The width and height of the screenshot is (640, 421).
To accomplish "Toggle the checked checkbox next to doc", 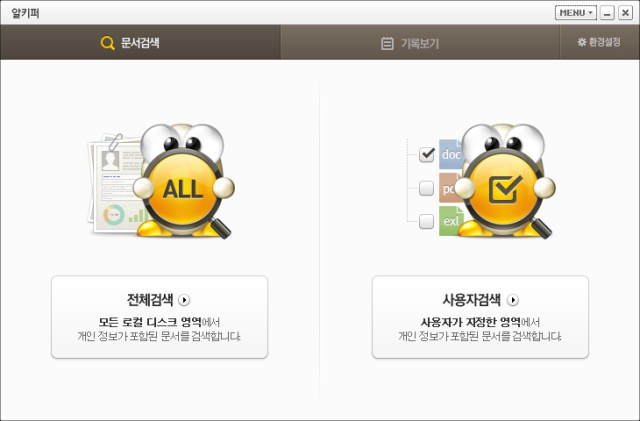I will 427,154.
